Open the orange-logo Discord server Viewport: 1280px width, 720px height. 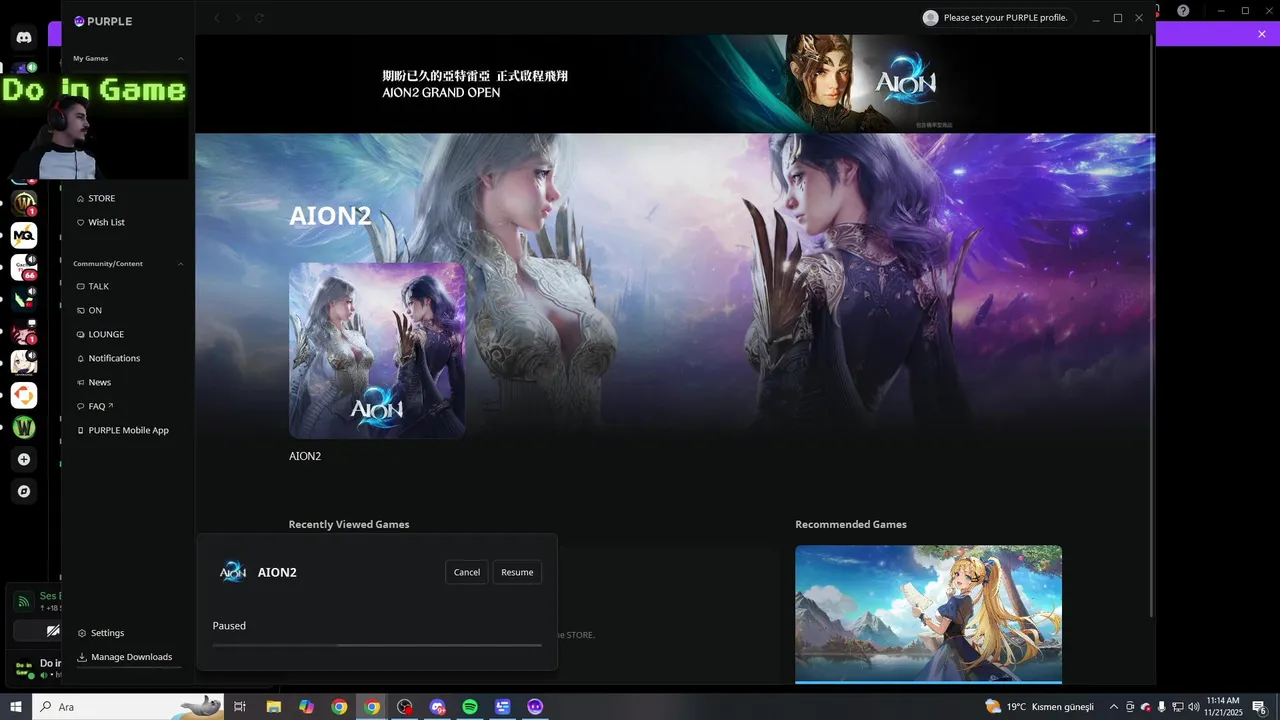[24, 395]
